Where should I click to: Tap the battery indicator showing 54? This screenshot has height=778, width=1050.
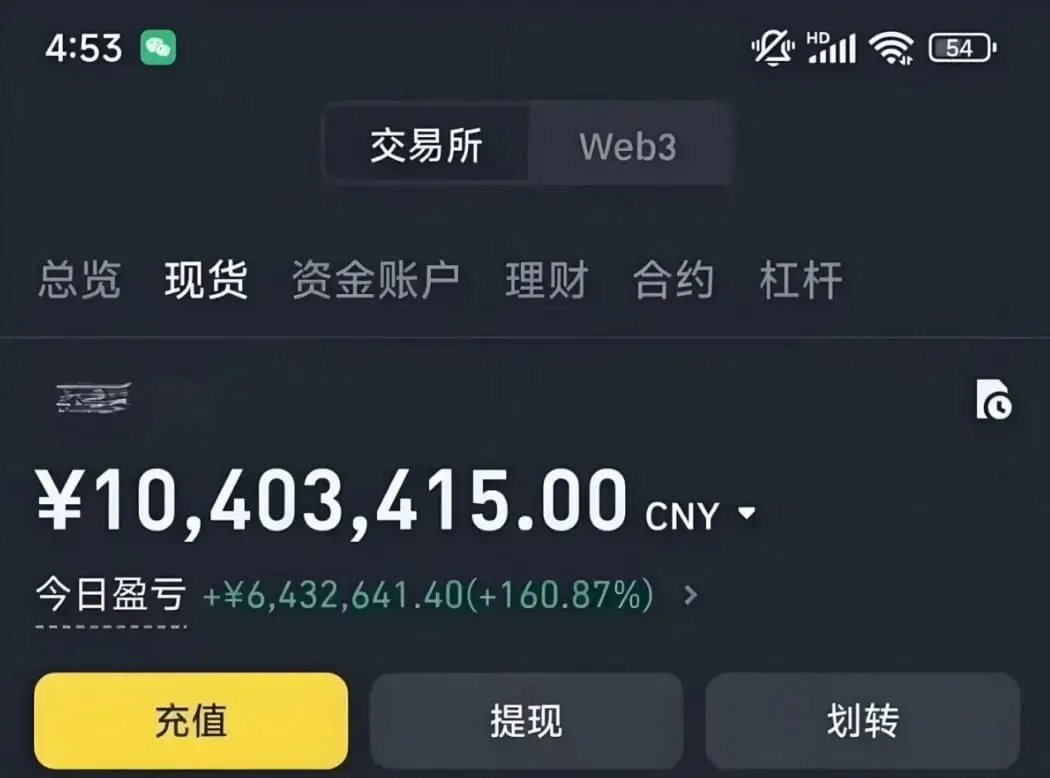tap(962, 48)
